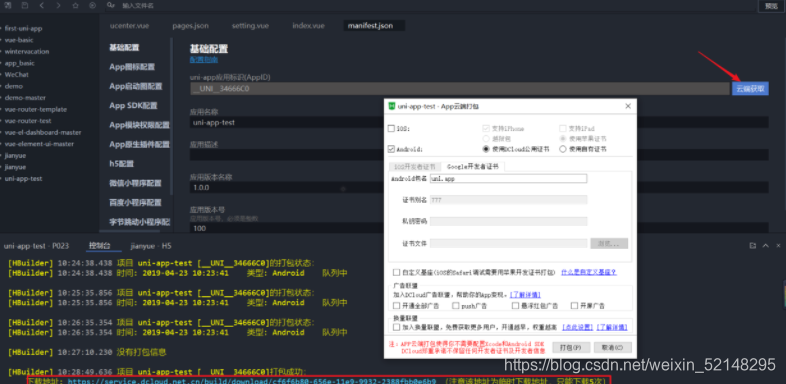Expand the vue-el-dashboard-master project

click(2, 132)
